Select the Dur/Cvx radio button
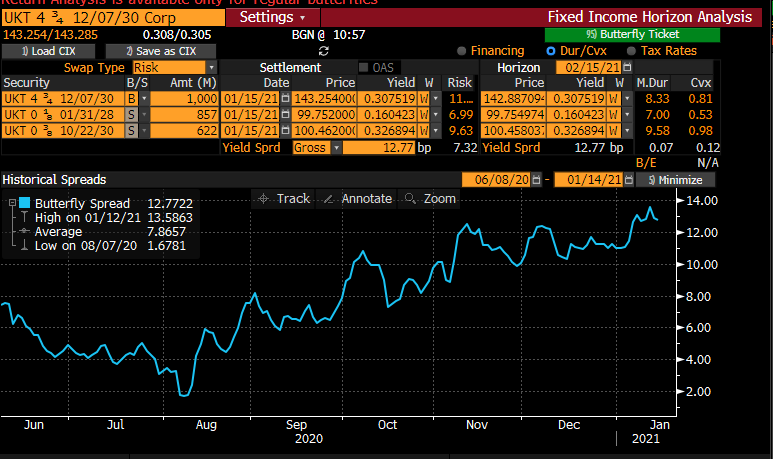 (551, 51)
